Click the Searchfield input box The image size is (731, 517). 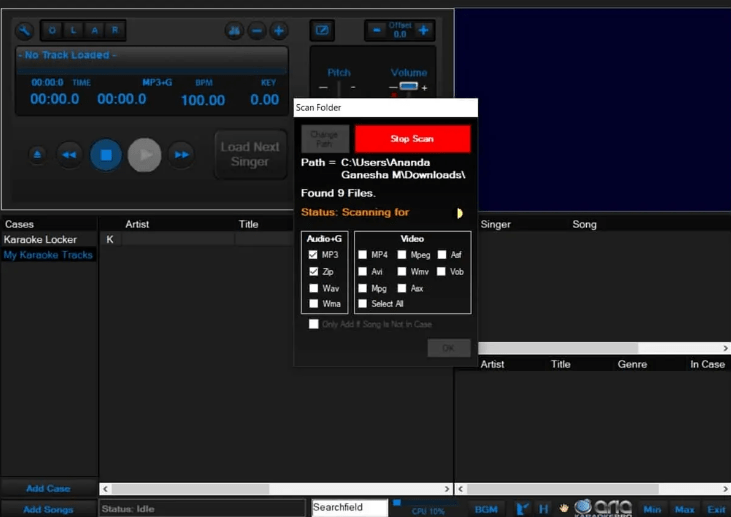(x=350, y=507)
